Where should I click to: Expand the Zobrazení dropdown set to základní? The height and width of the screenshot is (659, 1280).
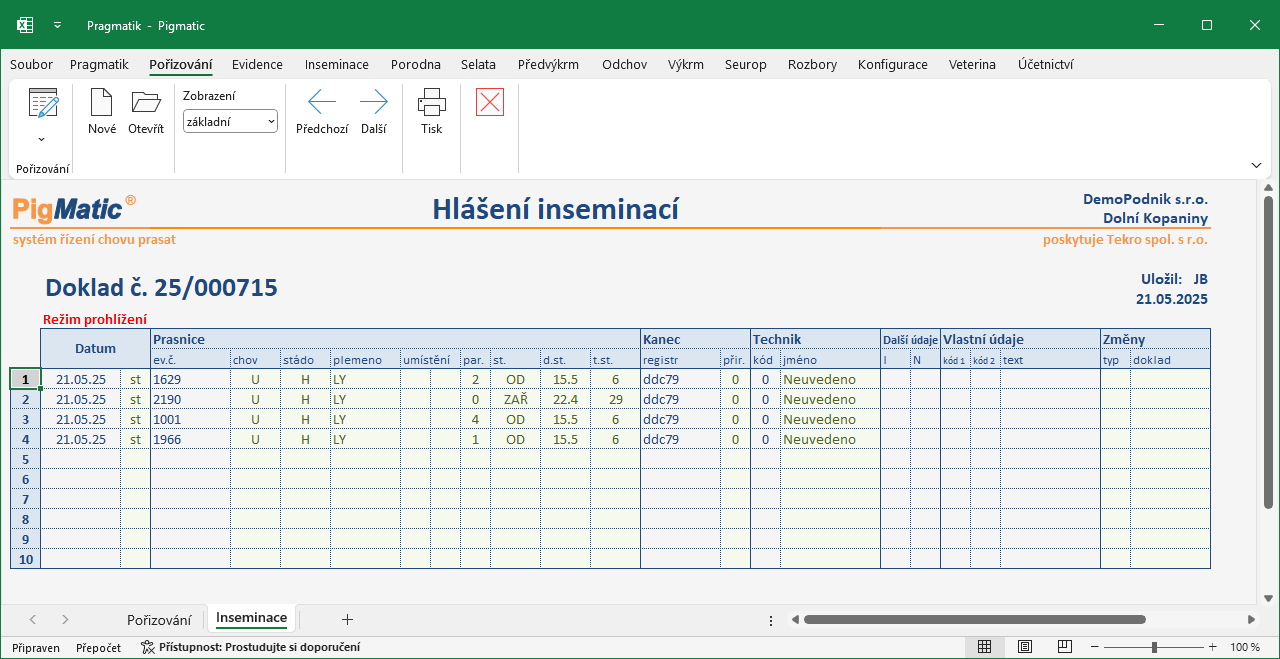(x=230, y=121)
